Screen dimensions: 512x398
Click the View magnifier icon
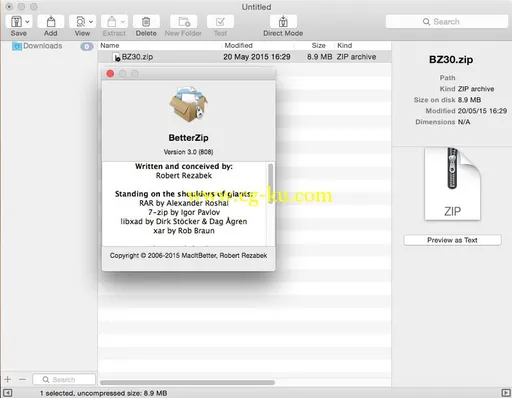coord(80,22)
